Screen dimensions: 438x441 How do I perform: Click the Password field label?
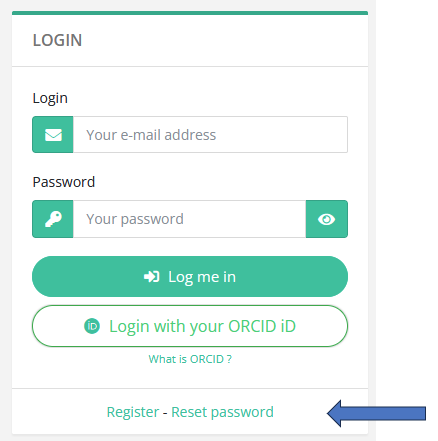point(64,182)
